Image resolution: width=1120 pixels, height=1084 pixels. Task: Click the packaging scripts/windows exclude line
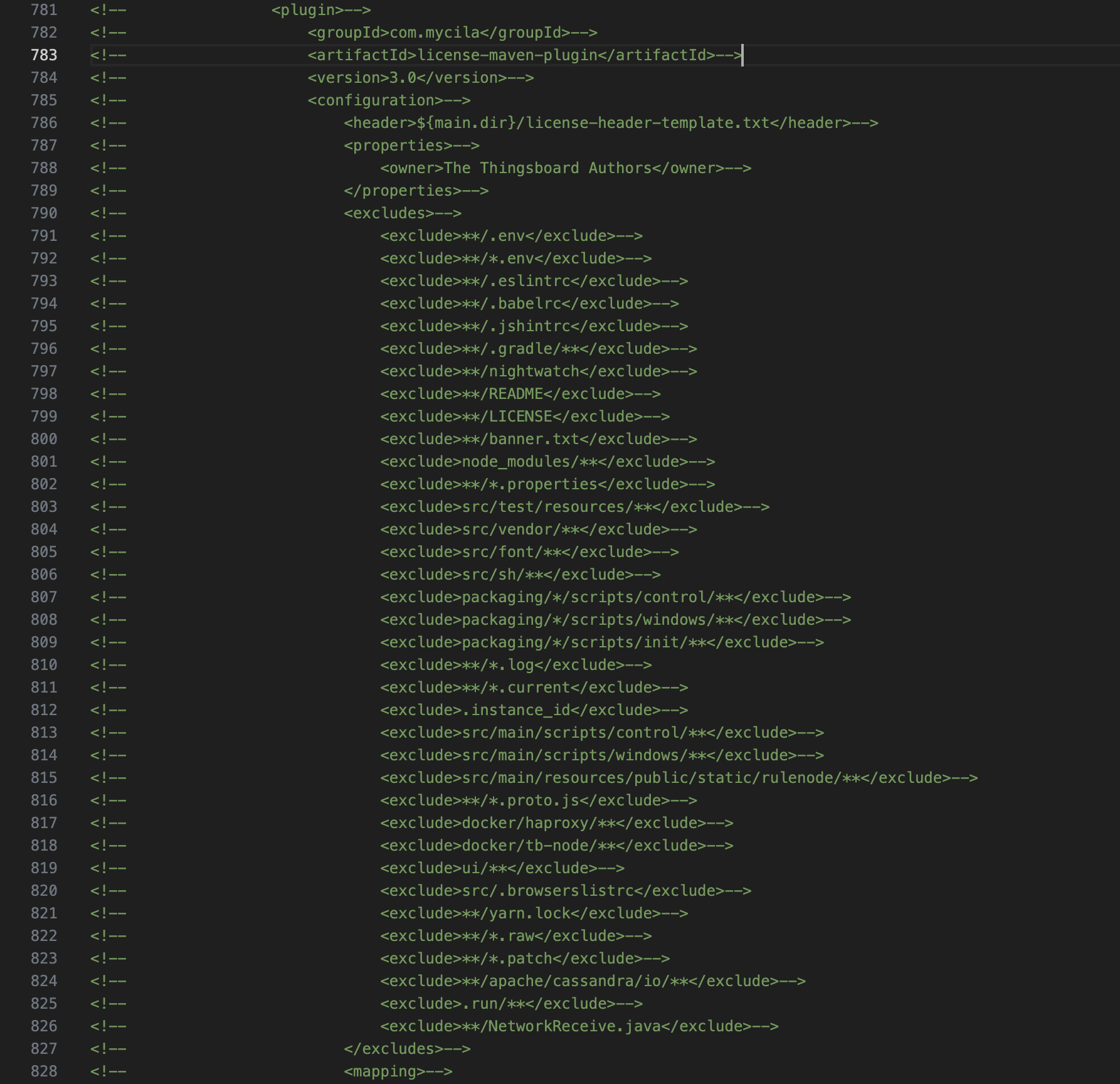(615, 620)
